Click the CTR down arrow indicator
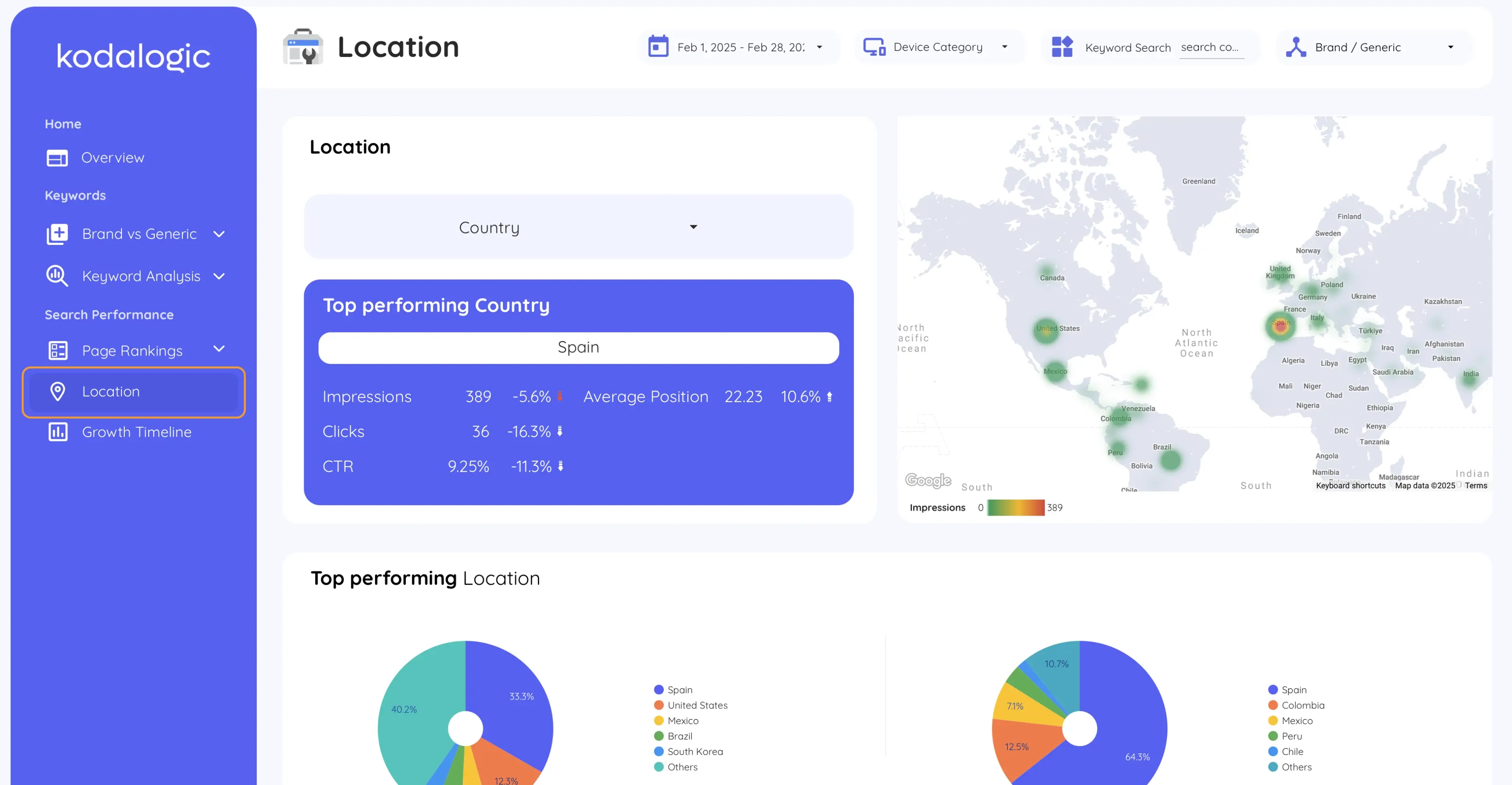The width and height of the screenshot is (1512, 785). (561, 466)
